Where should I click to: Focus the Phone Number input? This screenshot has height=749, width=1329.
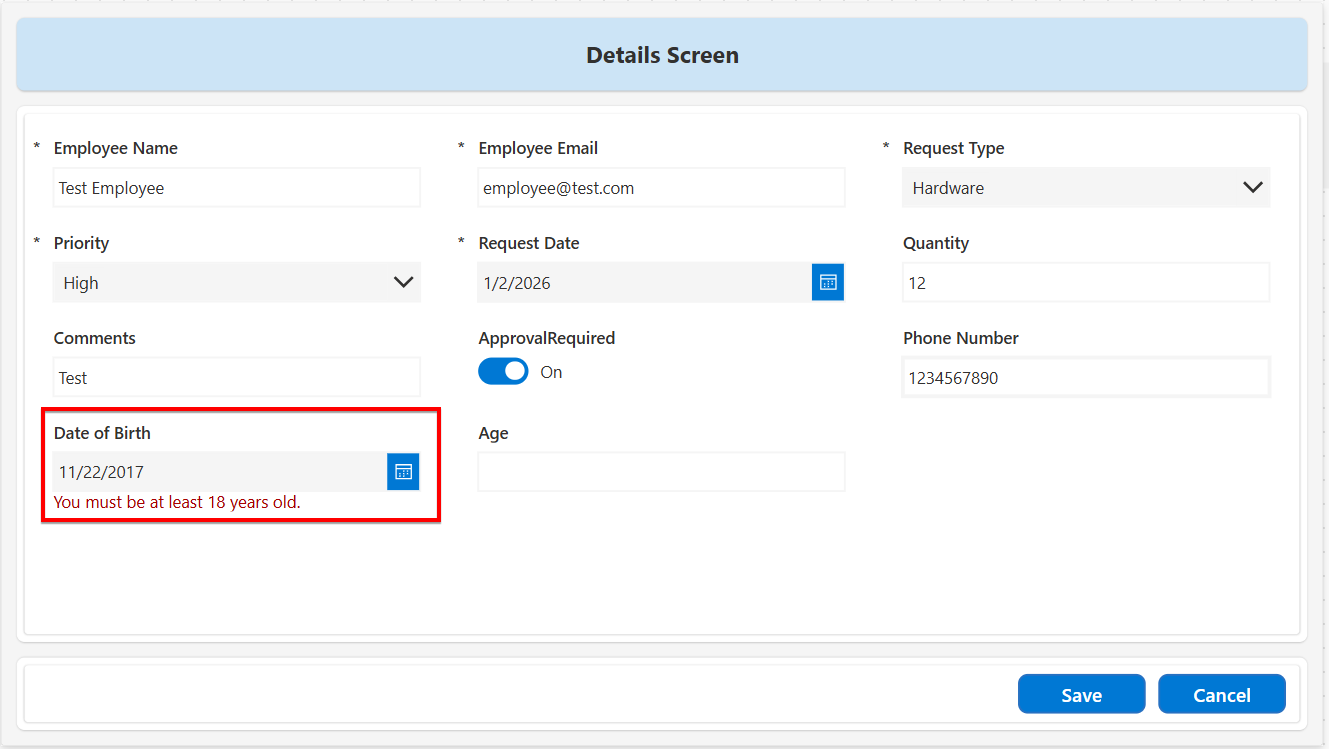coord(1086,378)
